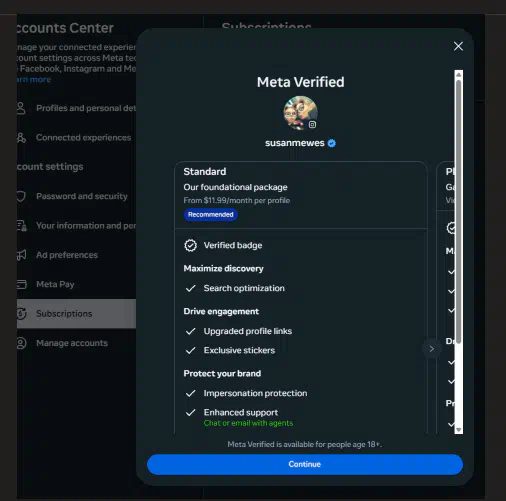Image resolution: width=506 pixels, height=501 pixels.
Task: Open the susanmewes profile picture
Action: [300, 113]
